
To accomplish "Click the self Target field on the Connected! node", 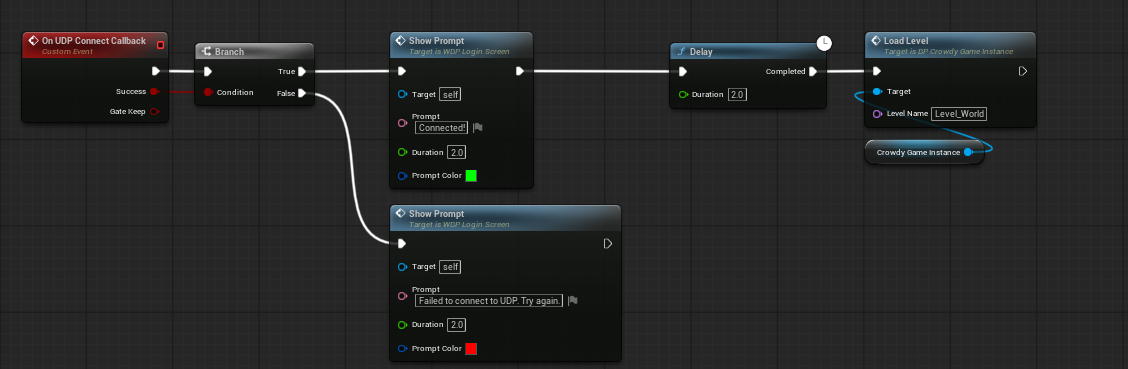I will coord(450,94).
